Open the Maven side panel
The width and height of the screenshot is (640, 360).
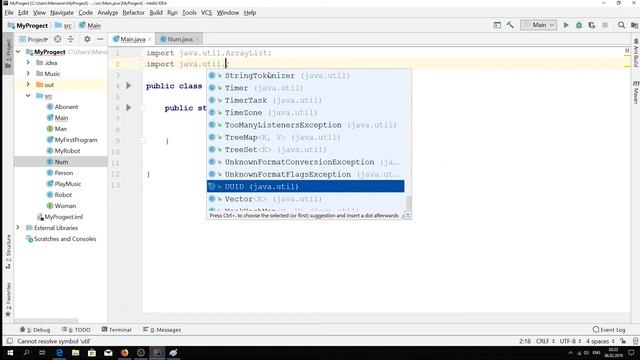(636, 92)
